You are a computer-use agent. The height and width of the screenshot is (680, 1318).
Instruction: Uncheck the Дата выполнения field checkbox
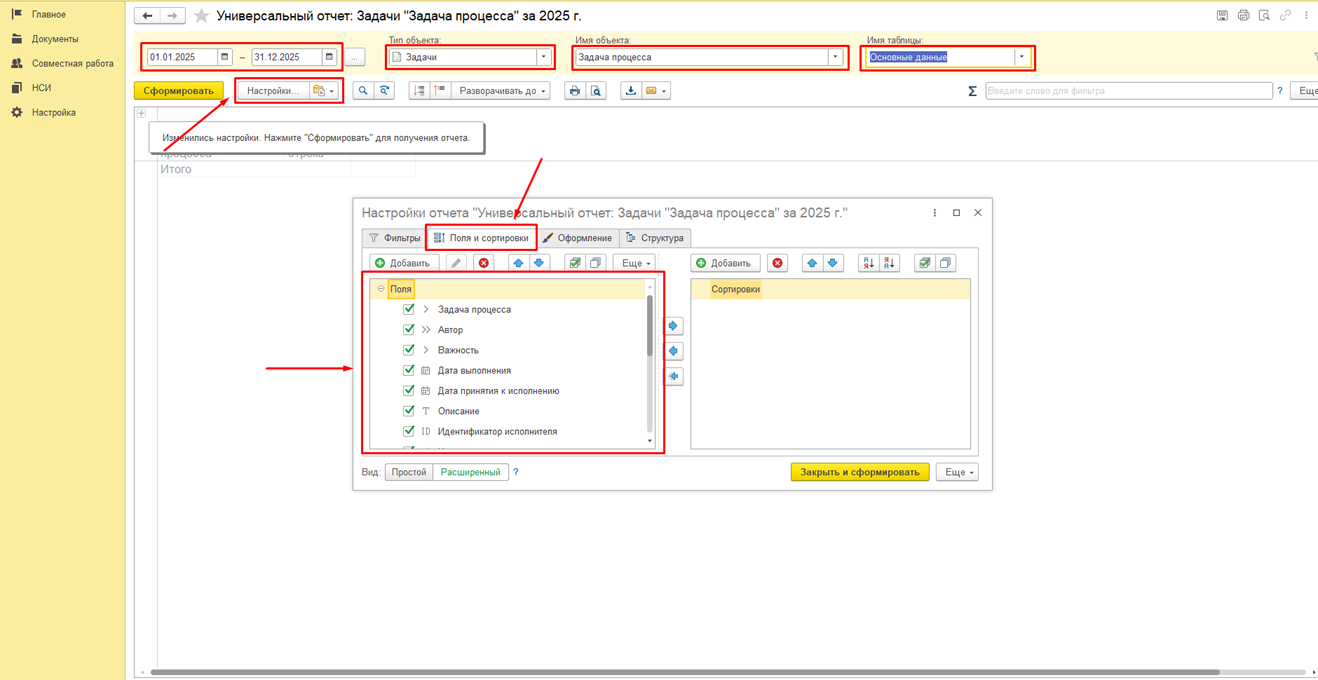click(409, 370)
